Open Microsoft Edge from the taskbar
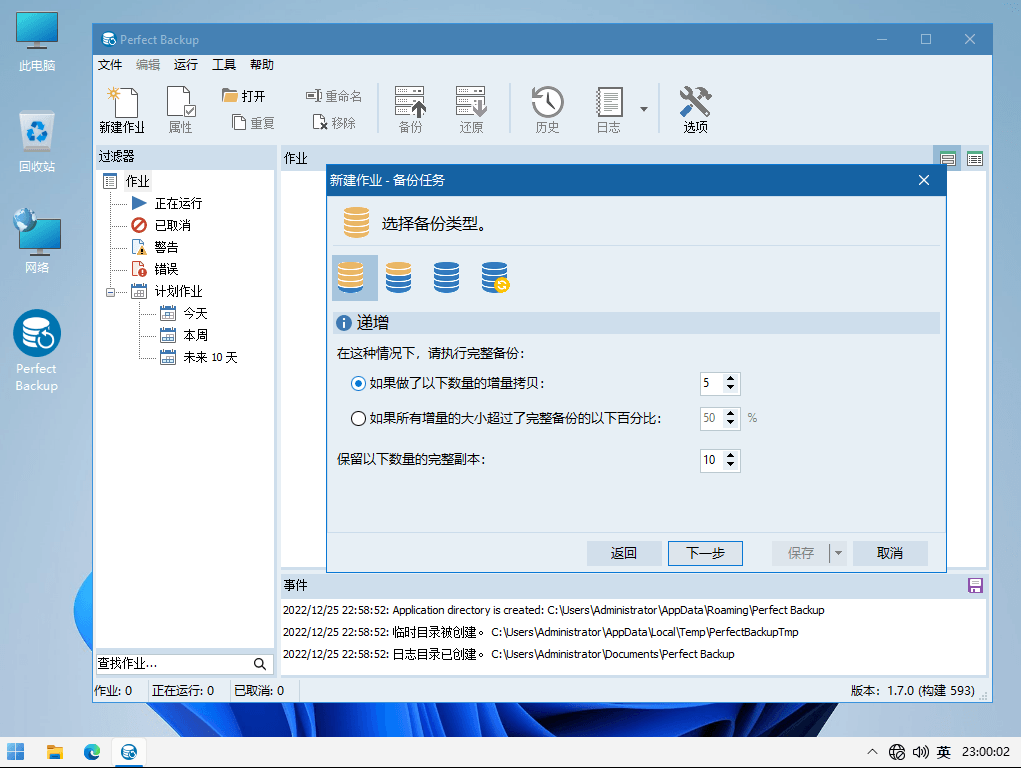 [92, 752]
